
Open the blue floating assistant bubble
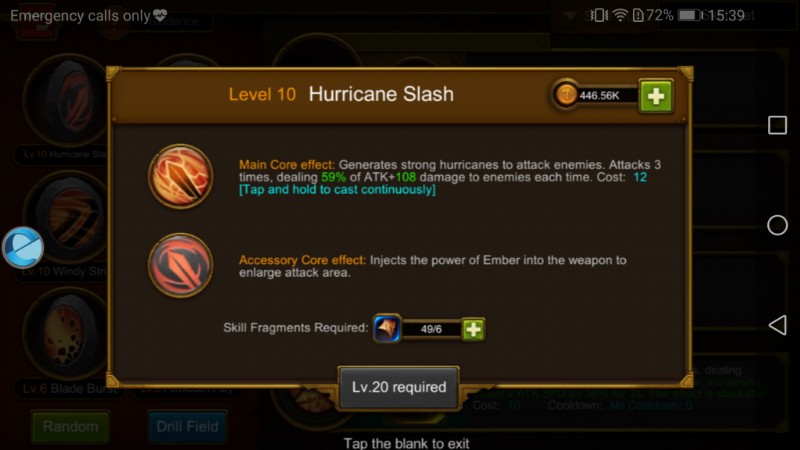(x=22, y=248)
